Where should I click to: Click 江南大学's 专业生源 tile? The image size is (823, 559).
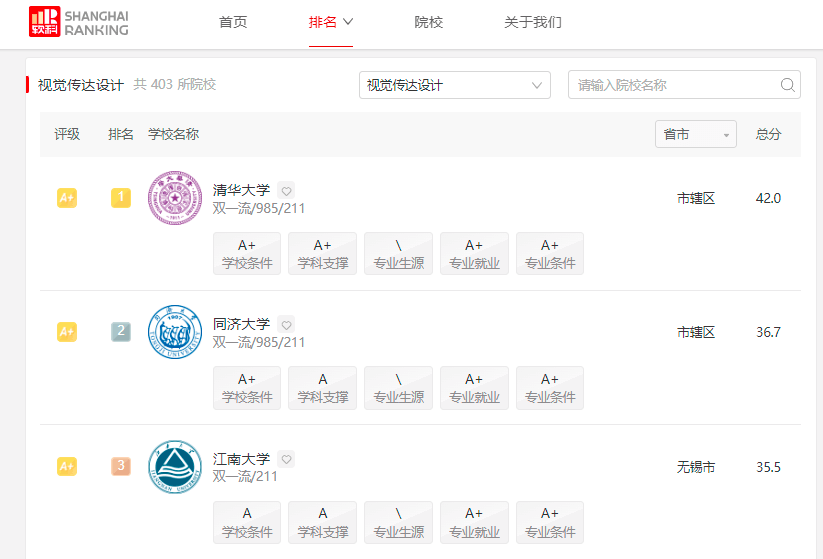click(398, 522)
